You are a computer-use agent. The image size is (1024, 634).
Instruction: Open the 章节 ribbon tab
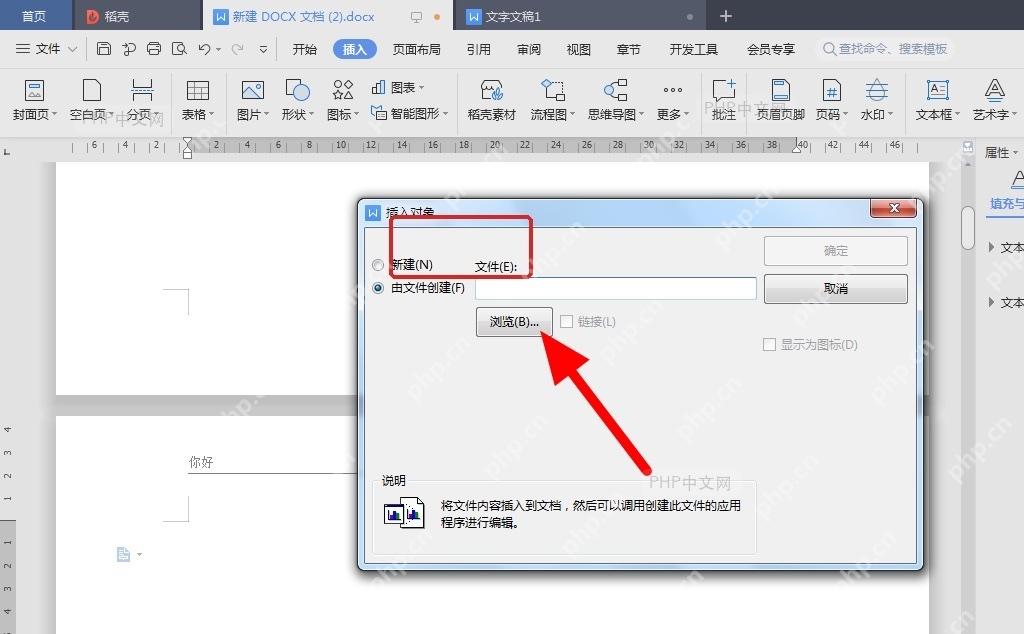click(x=628, y=49)
